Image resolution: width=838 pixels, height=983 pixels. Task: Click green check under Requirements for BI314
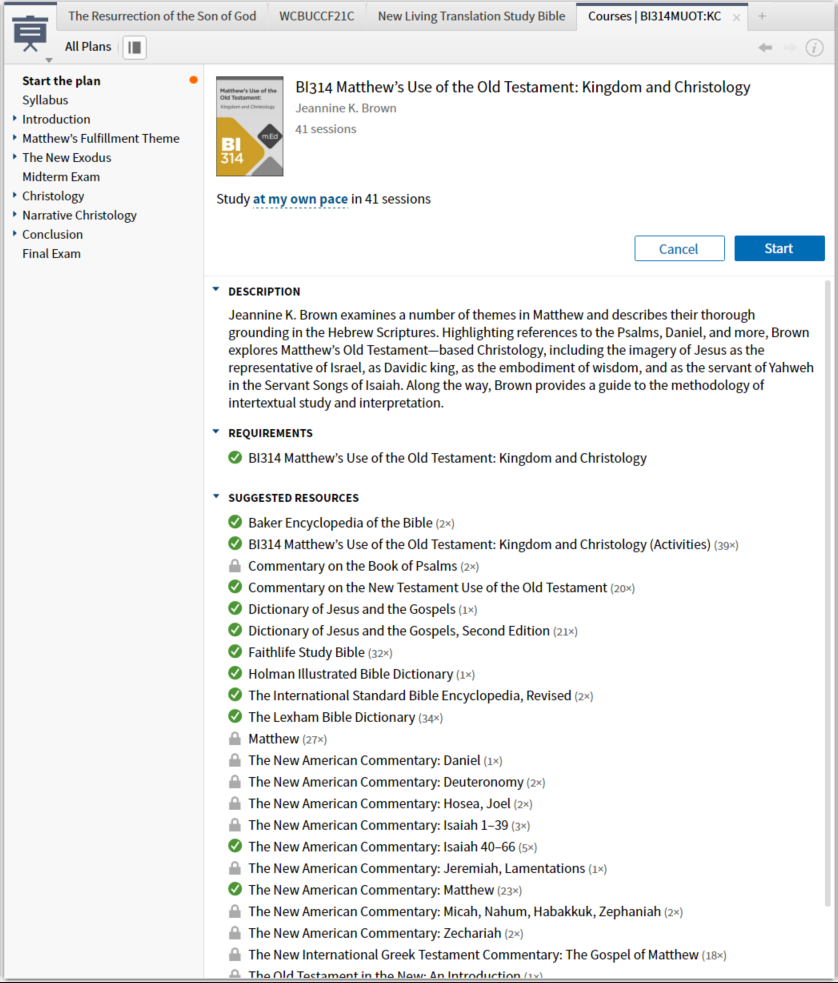pos(235,458)
